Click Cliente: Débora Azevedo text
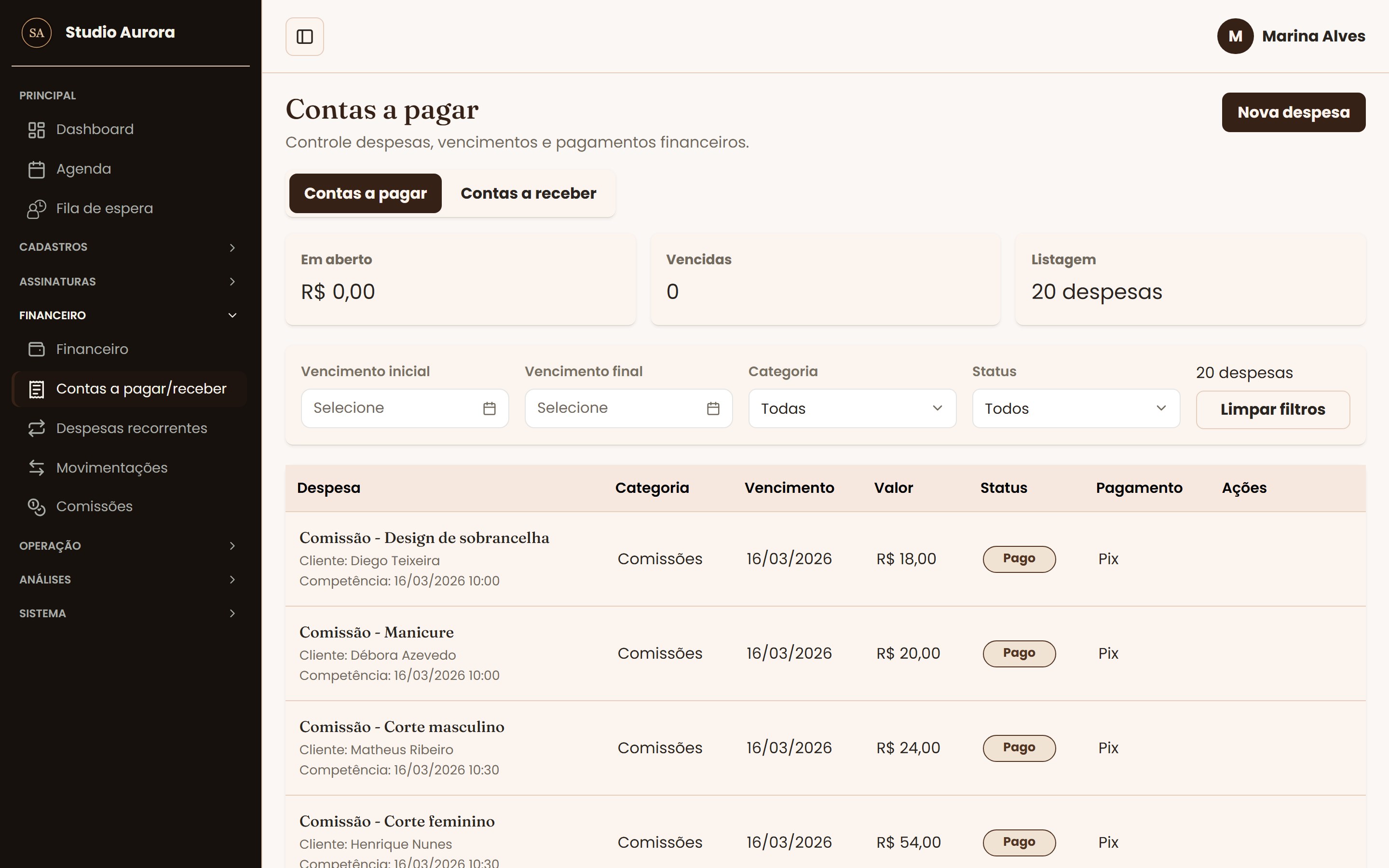Viewport: 1389px width, 868px height. pos(378,656)
